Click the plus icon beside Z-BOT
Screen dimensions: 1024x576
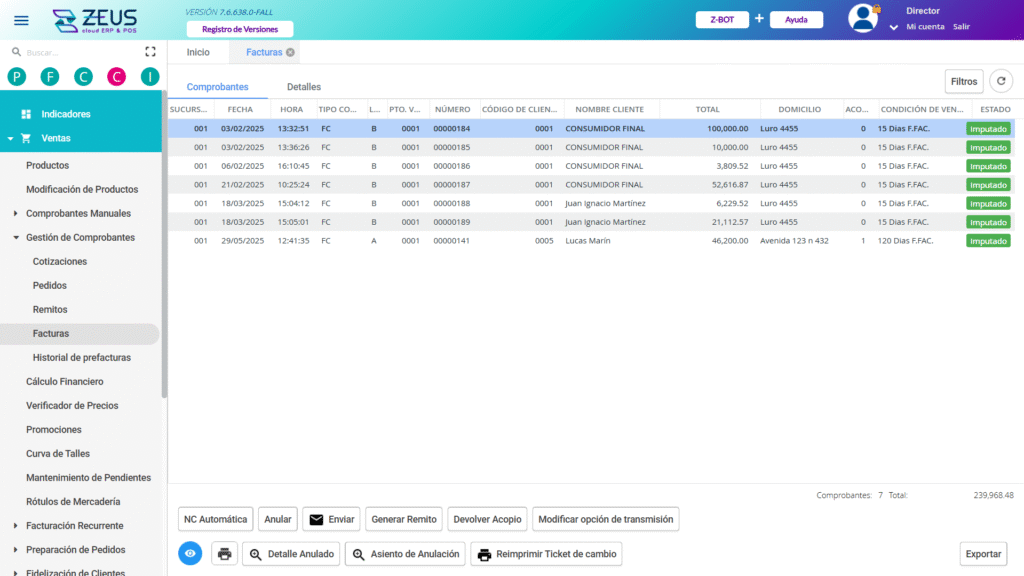pos(759,19)
